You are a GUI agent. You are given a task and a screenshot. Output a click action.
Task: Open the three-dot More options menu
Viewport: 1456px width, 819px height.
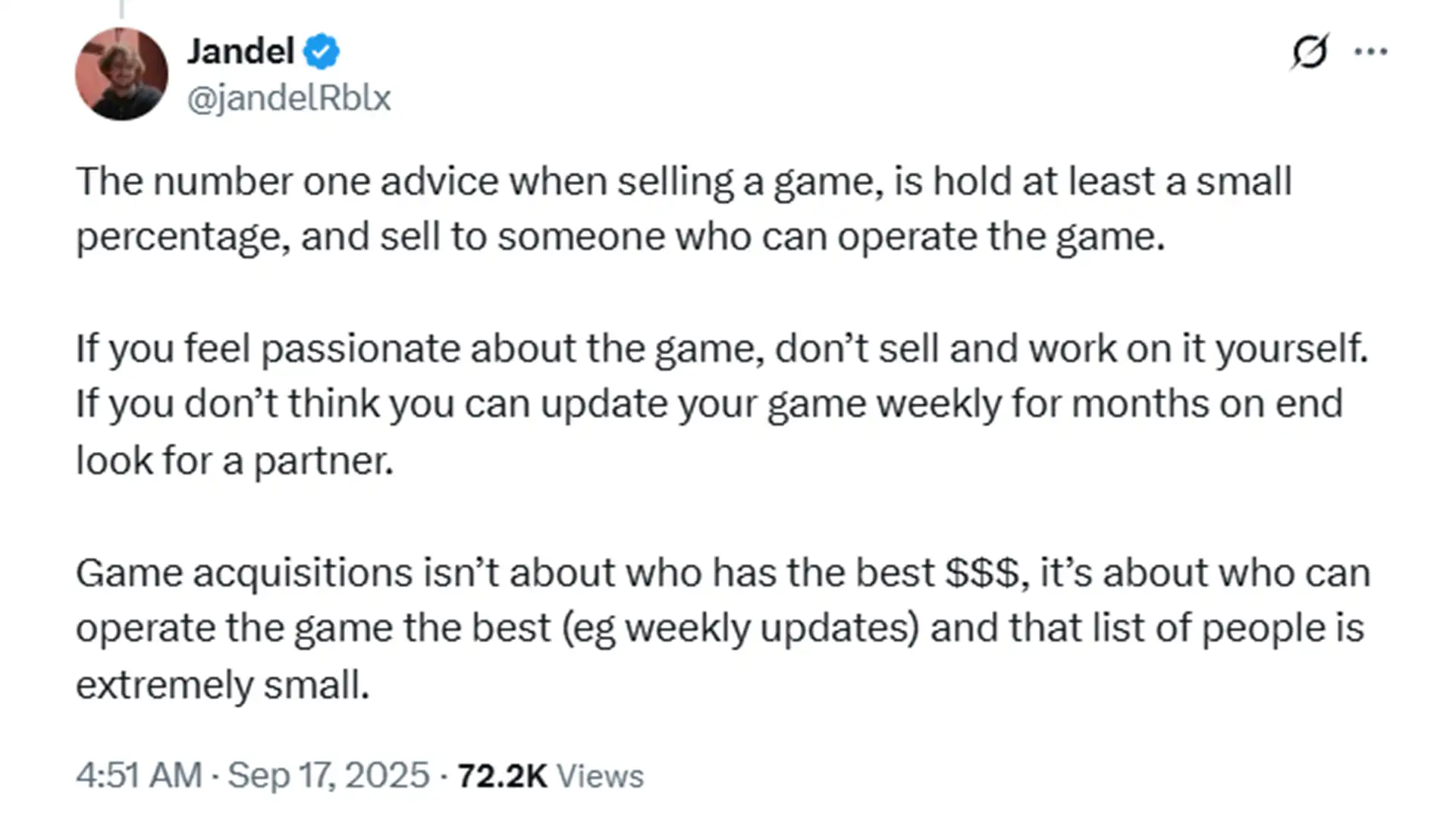(x=1370, y=52)
